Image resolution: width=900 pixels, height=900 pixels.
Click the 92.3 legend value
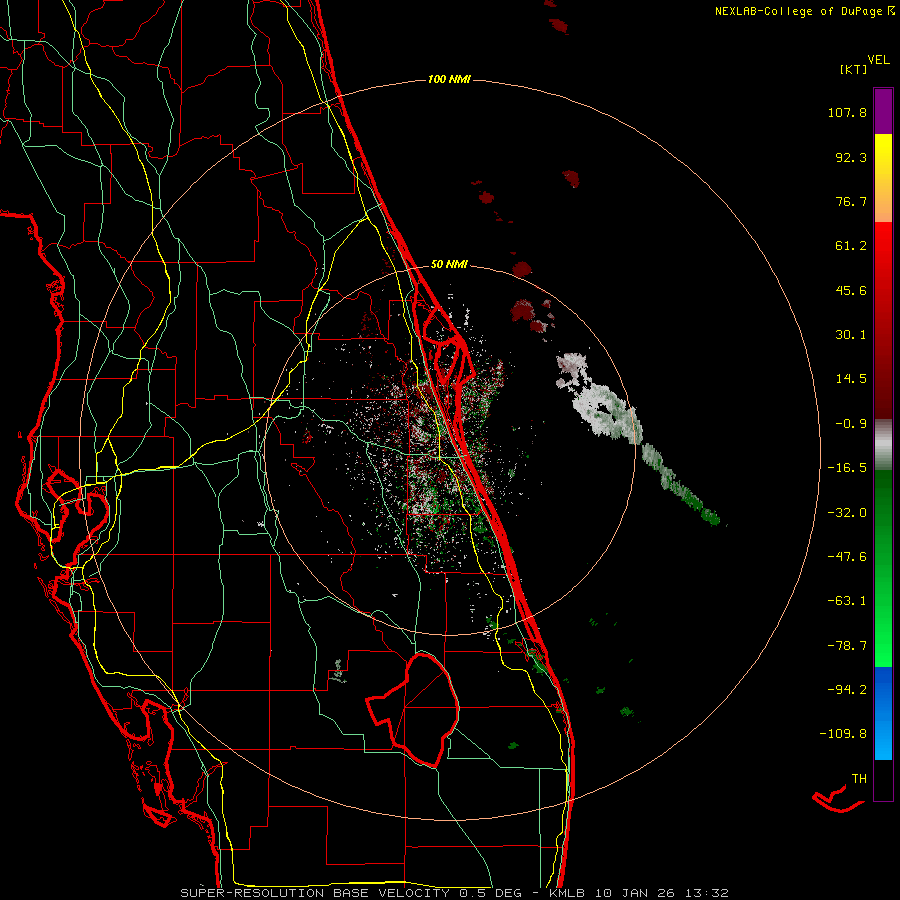point(851,157)
